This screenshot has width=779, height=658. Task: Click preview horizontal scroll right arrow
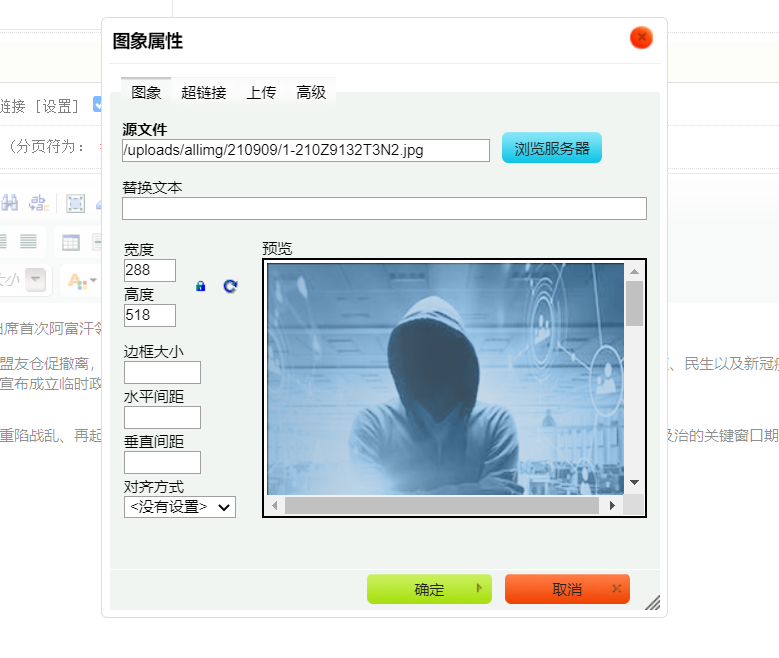pyautogui.click(x=612, y=505)
